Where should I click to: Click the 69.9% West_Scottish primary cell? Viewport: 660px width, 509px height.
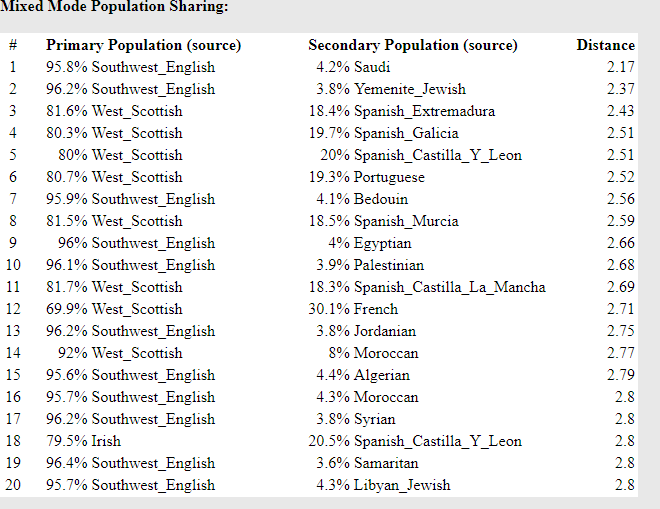[x=114, y=309]
